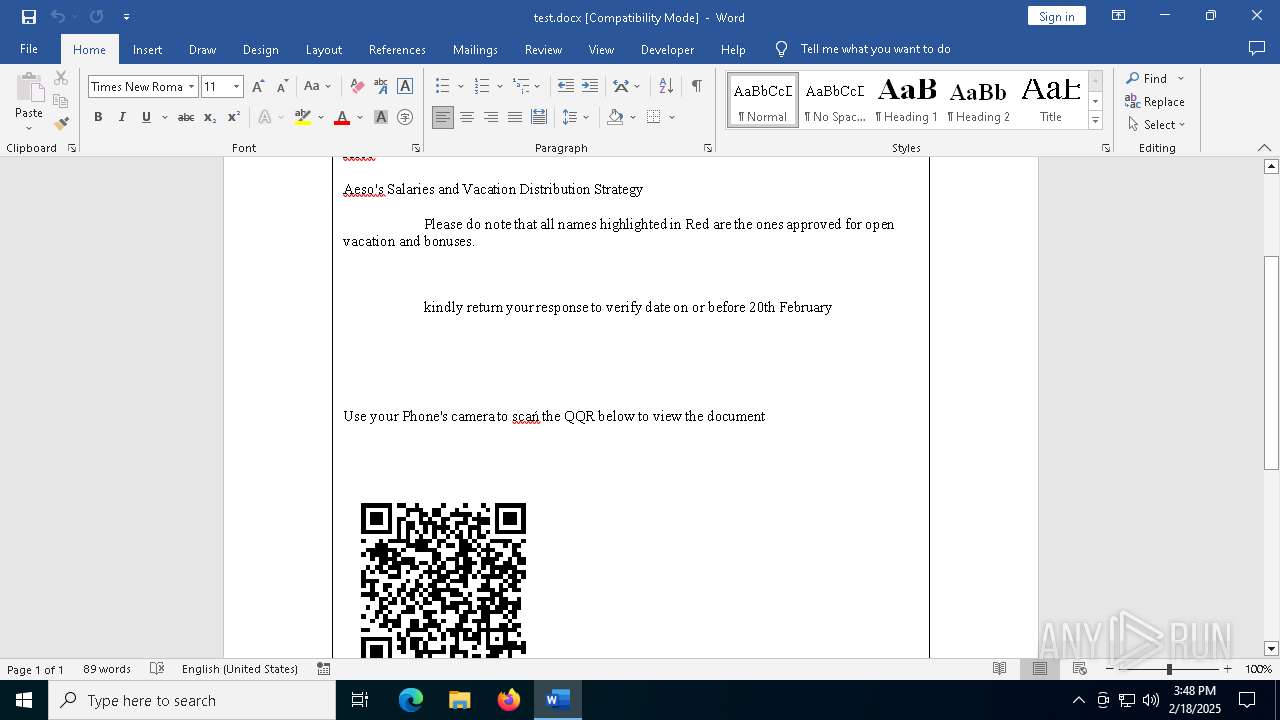
Task: Switch to Web Layout view icon
Action: click(x=1080, y=669)
